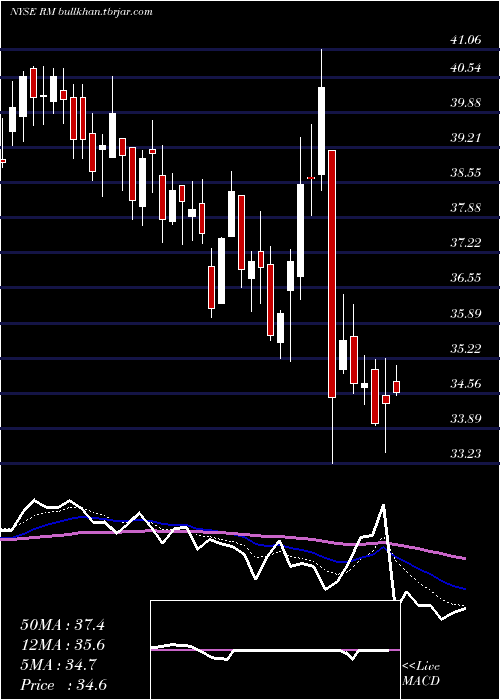Click the NYSE RM bullkhan.tbrjar.com header text

81,12
